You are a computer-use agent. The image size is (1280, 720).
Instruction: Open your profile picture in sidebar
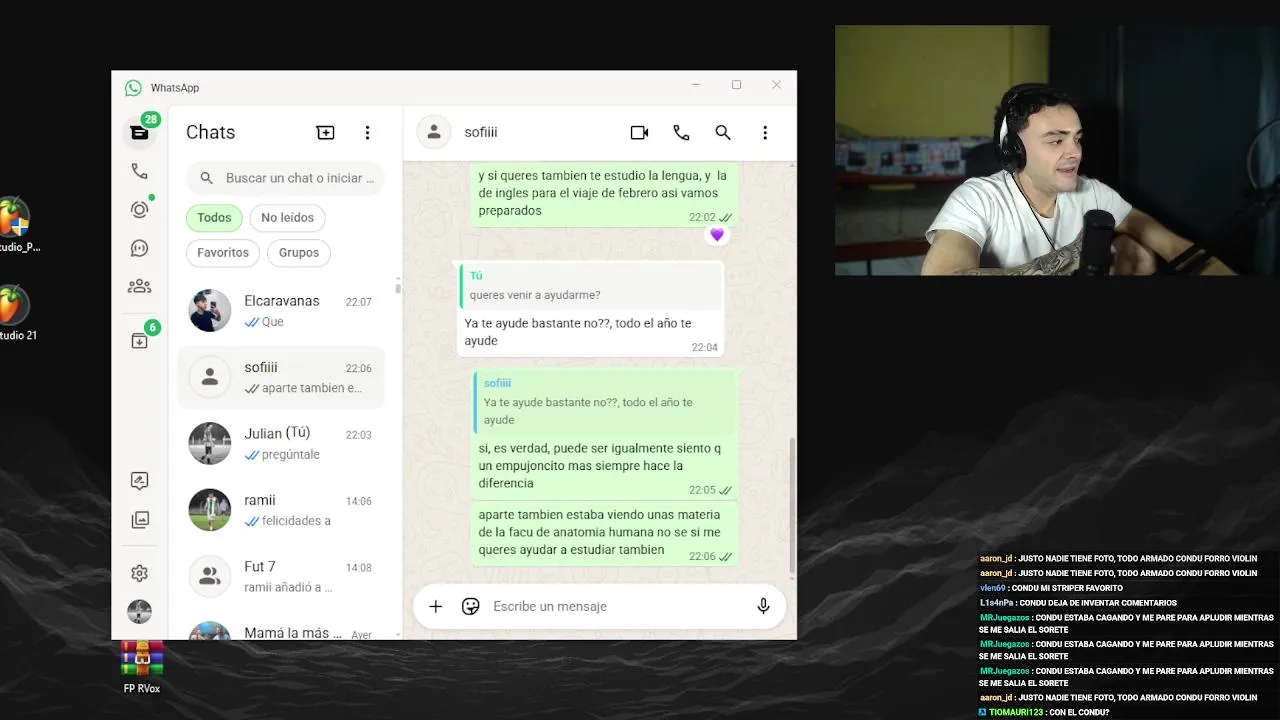pos(139,611)
